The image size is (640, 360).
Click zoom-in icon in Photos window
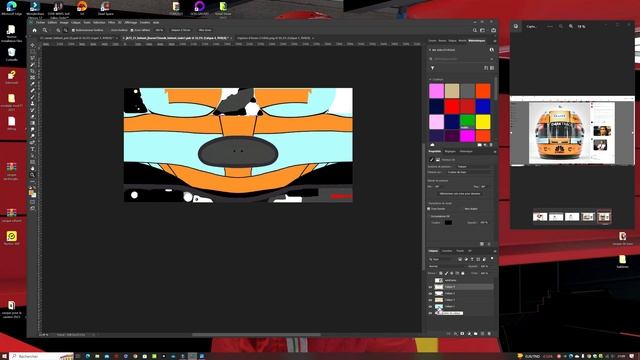click(x=571, y=26)
